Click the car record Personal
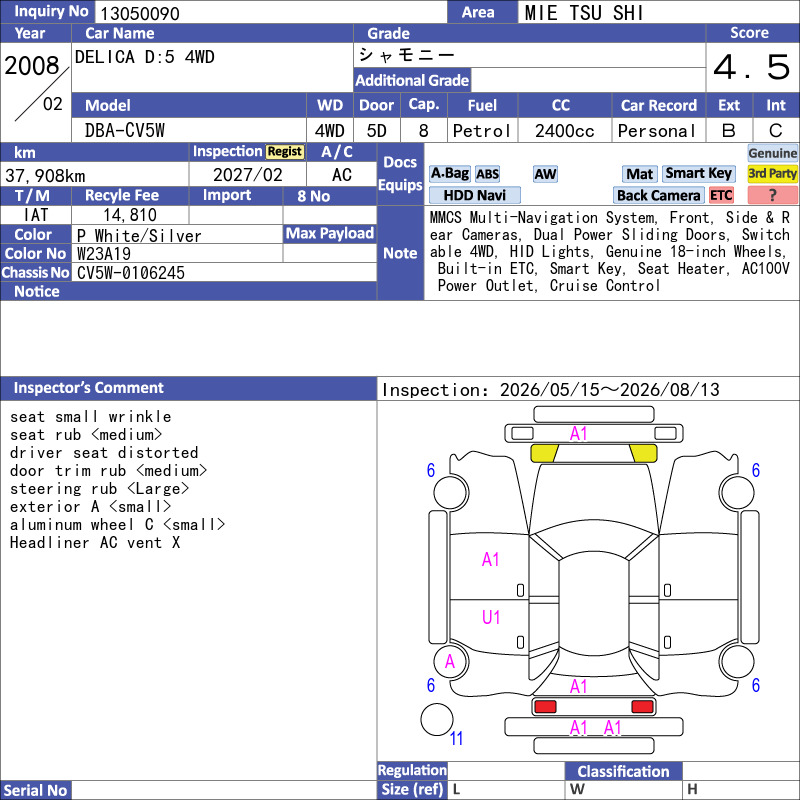The height and width of the screenshot is (800, 800). tap(657, 131)
